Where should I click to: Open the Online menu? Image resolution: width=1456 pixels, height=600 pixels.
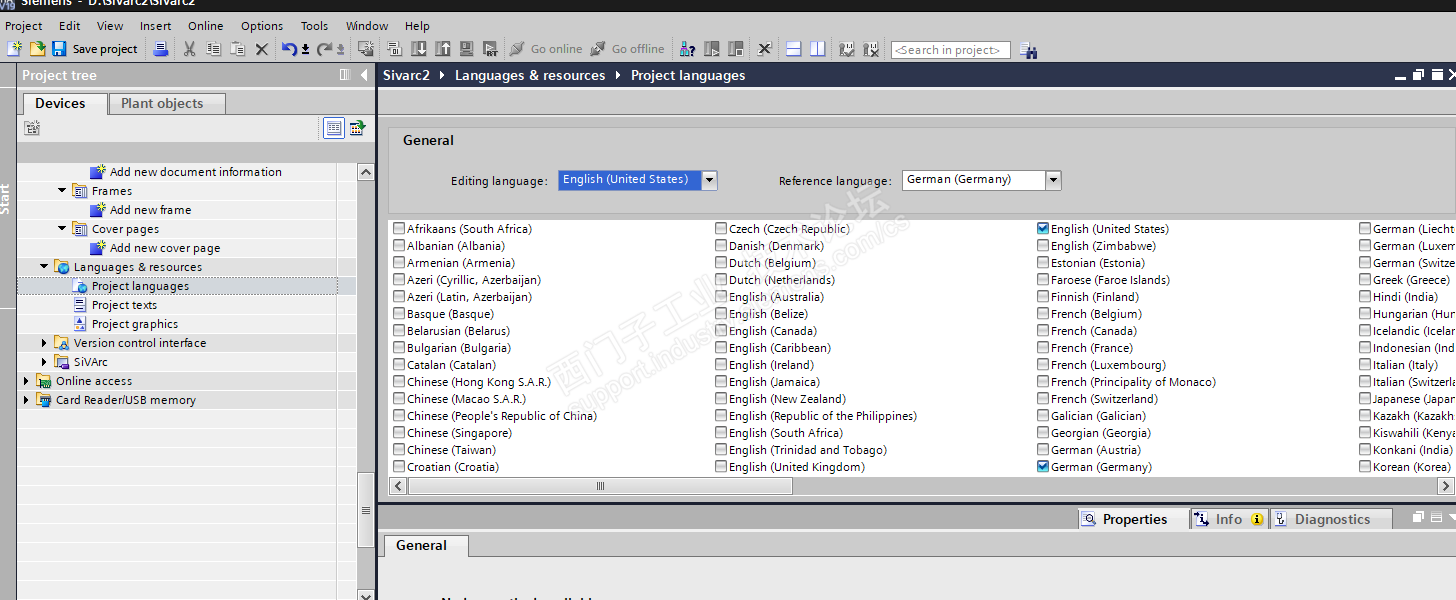(x=206, y=26)
